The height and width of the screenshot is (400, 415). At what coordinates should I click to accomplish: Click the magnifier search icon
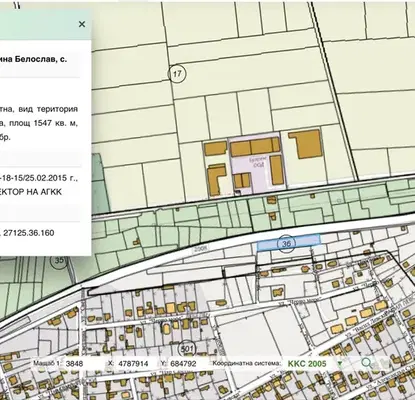pyautogui.click(x=366, y=363)
